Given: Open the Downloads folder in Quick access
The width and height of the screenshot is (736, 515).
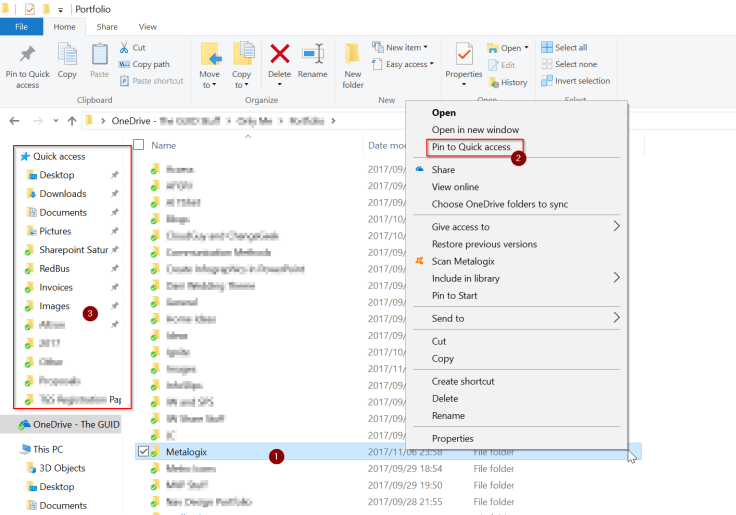Looking at the screenshot, I should coord(62,194).
